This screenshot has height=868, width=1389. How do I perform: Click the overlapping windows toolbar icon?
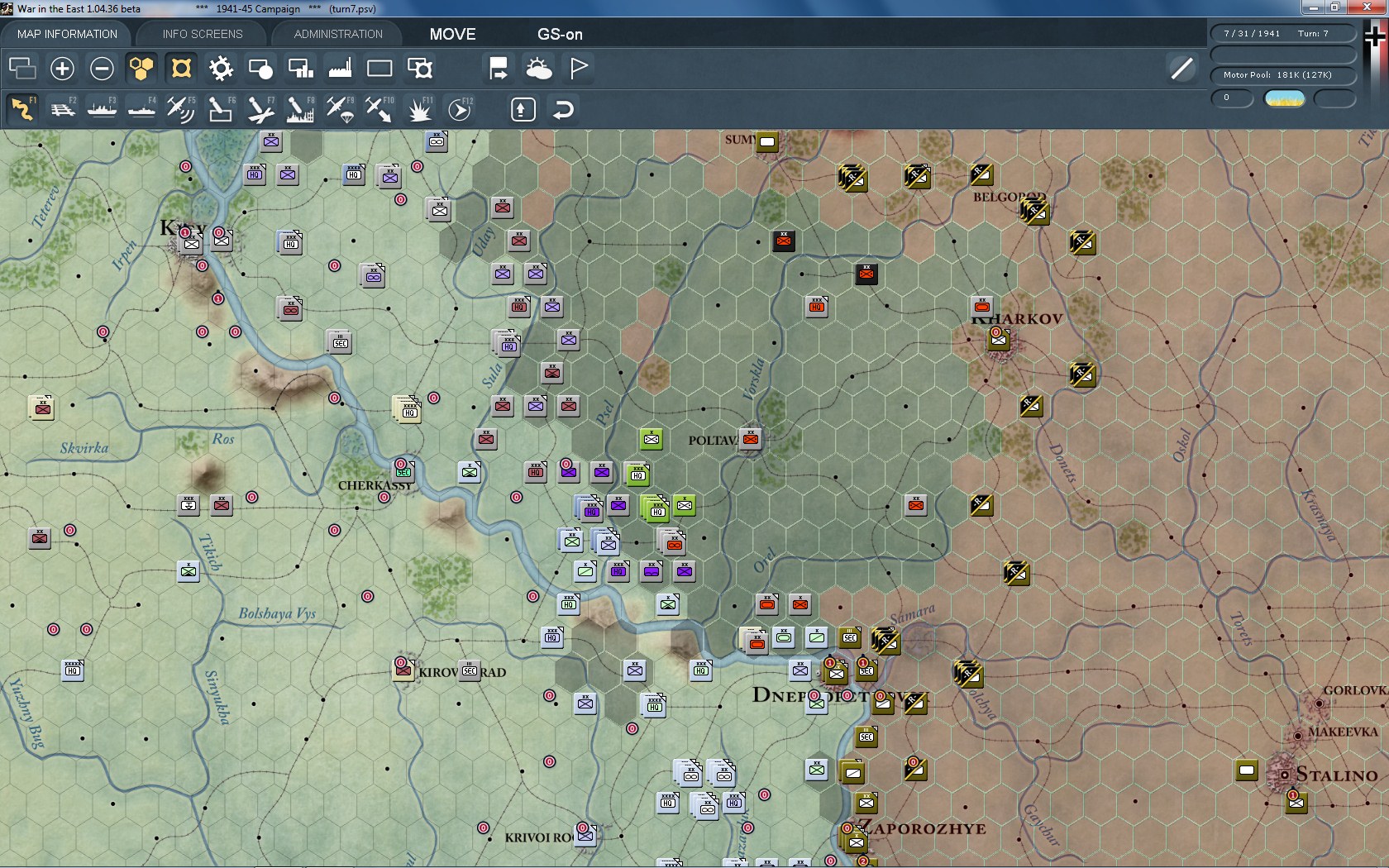(22, 68)
